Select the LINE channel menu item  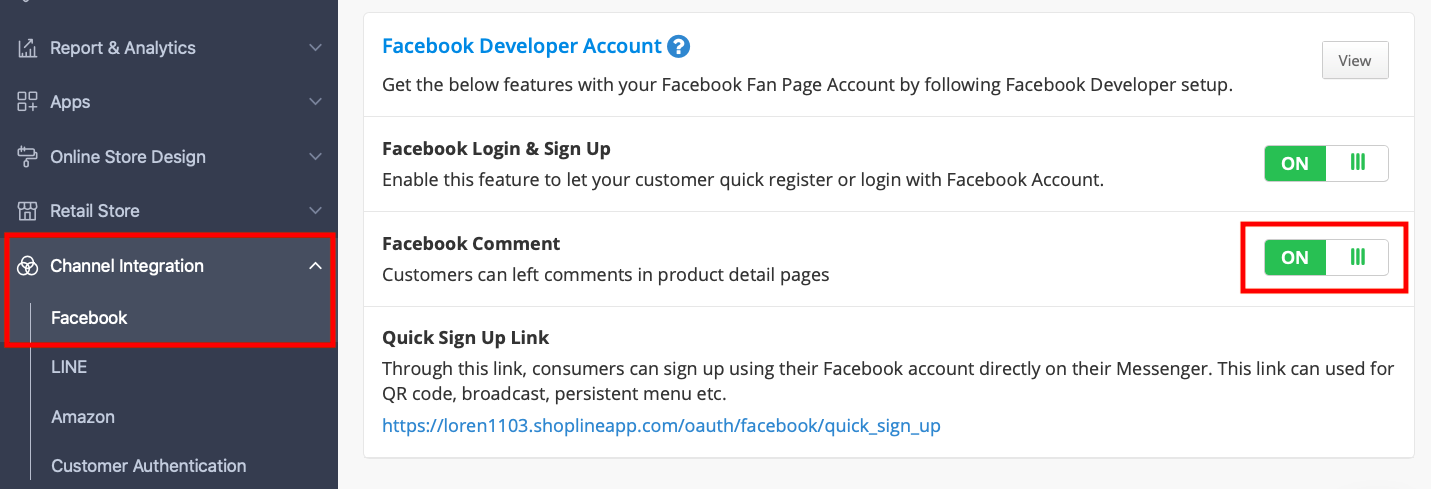69,367
